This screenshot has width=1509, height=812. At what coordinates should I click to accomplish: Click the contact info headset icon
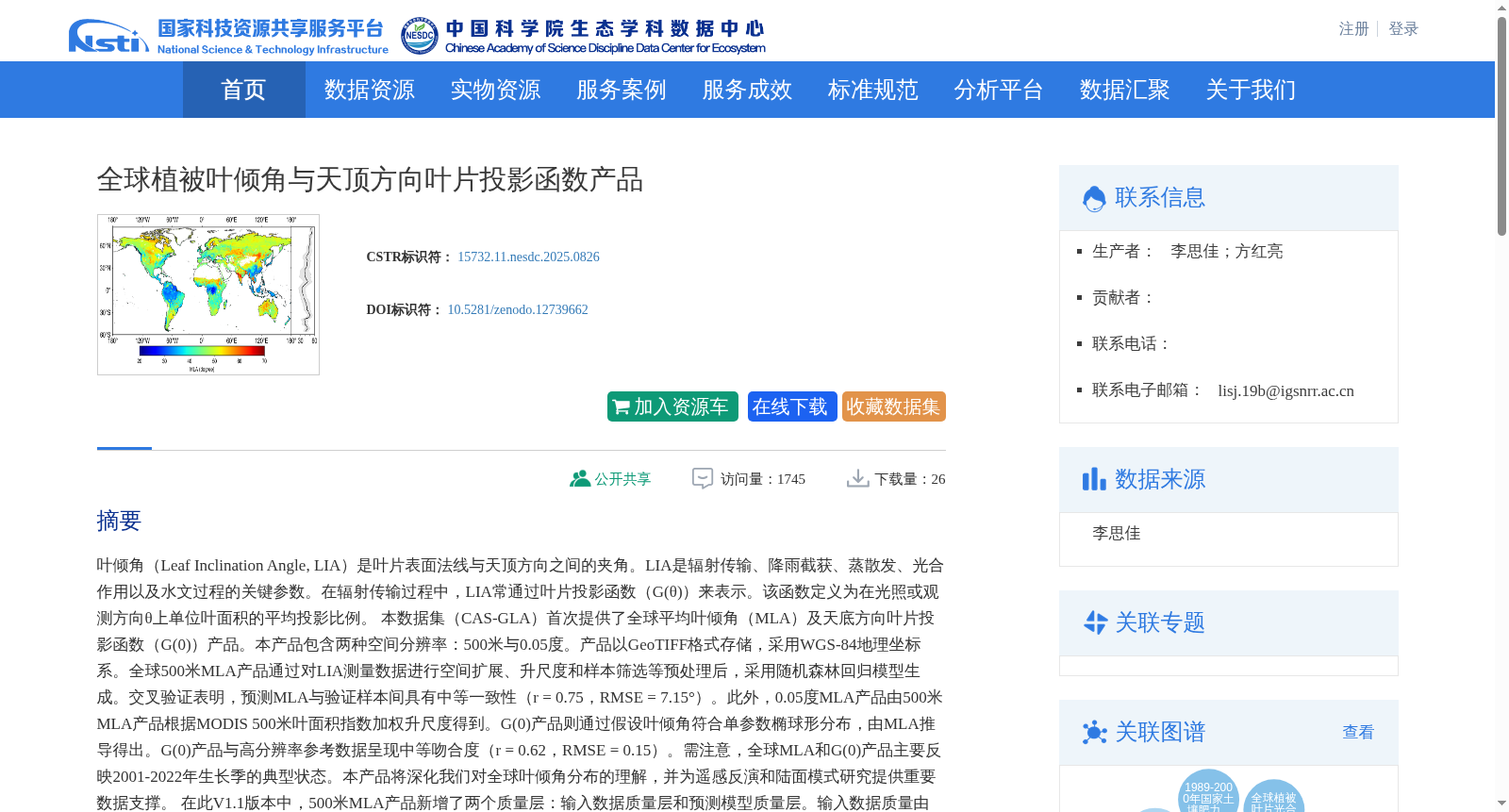pos(1094,198)
